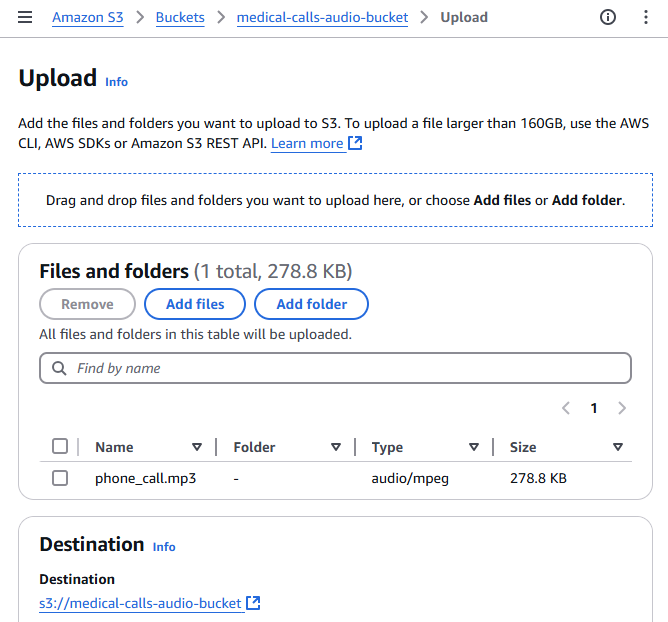Sort table by the Type column arrow
The width and height of the screenshot is (668, 622).
coord(474,447)
